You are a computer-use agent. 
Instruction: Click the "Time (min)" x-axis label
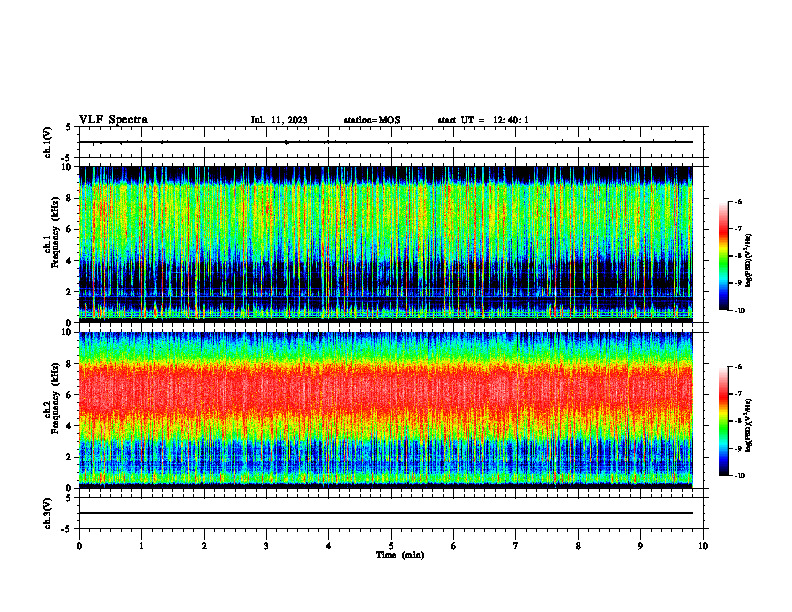400,555
